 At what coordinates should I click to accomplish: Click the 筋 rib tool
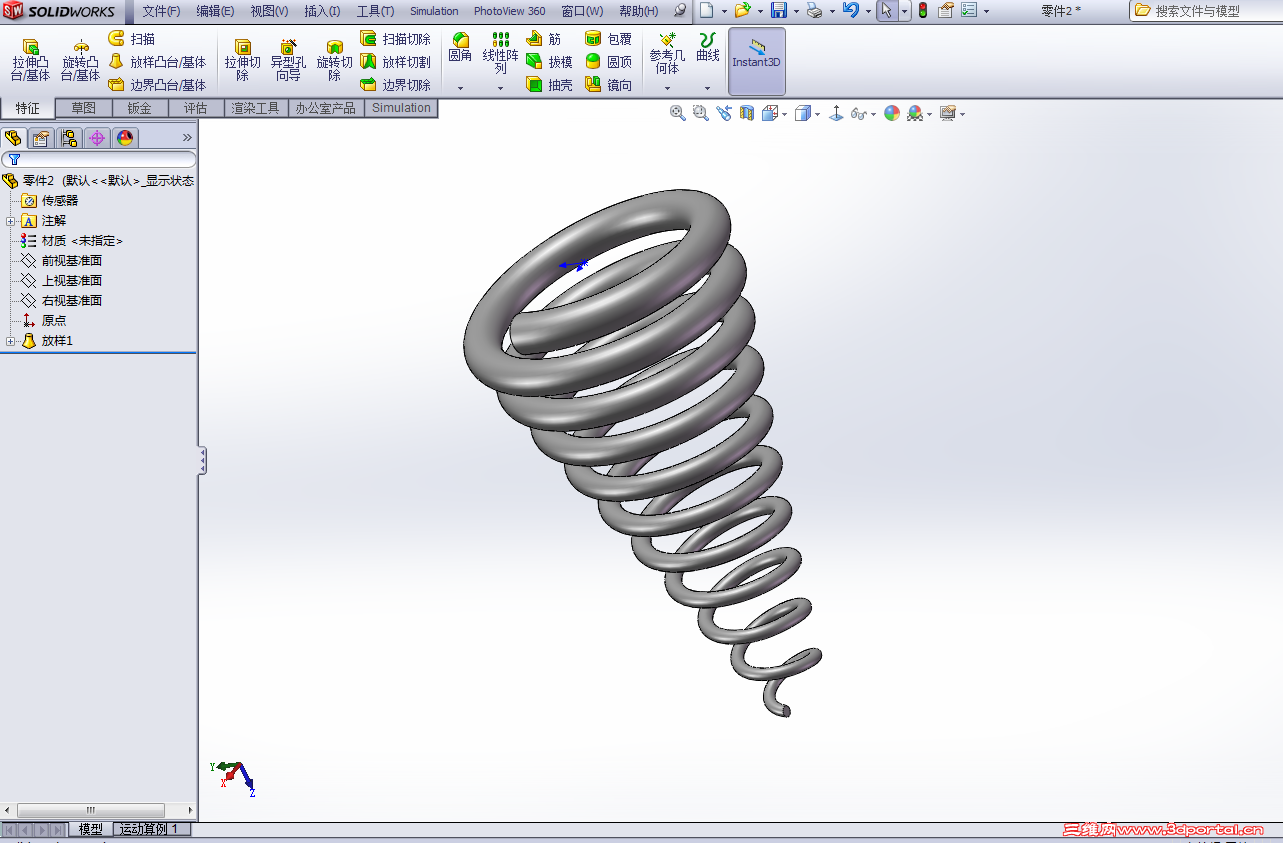point(544,39)
